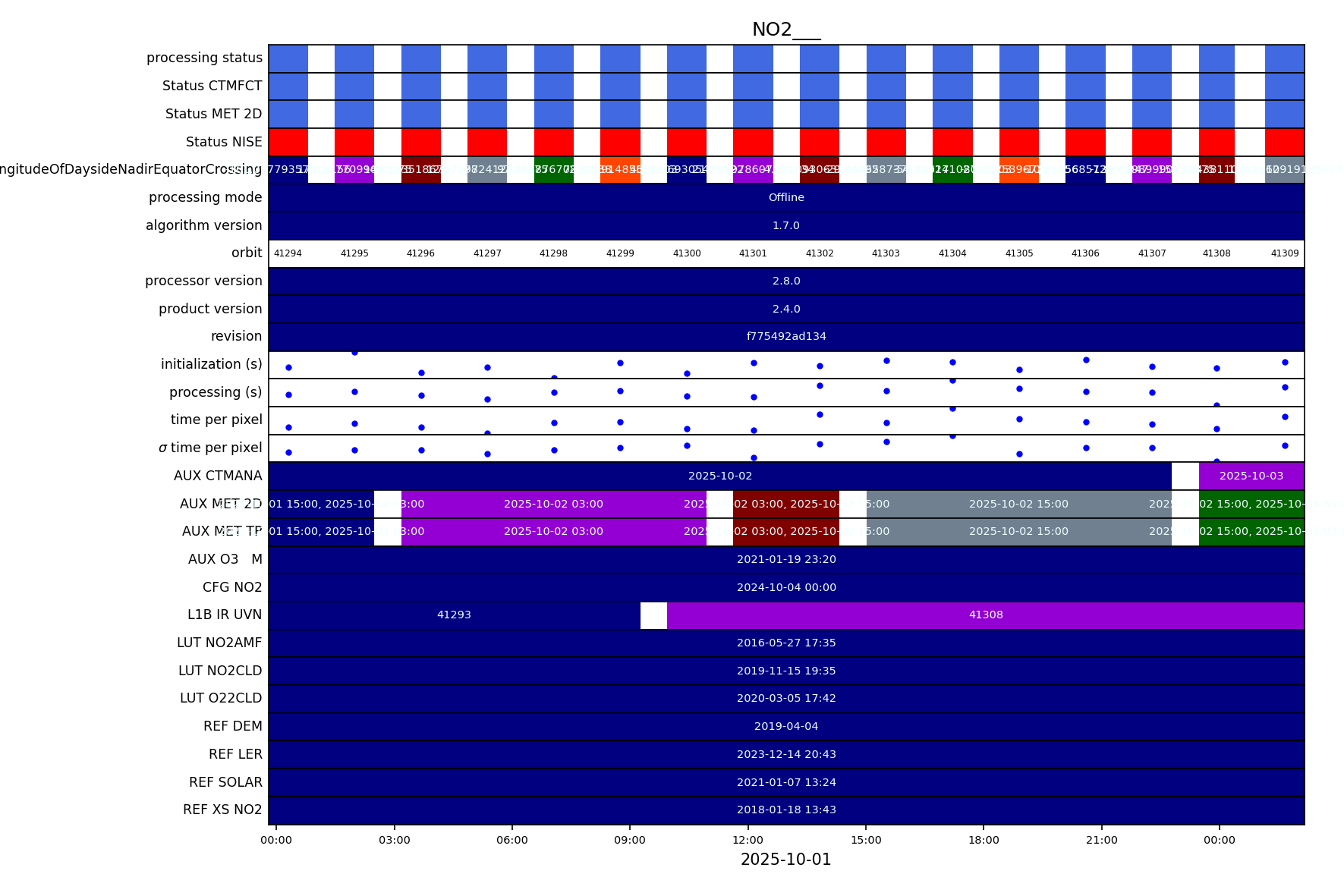Click the 03:00 time axis tick label
The height and width of the screenshot is (896, 1344).
pos(394,840)
